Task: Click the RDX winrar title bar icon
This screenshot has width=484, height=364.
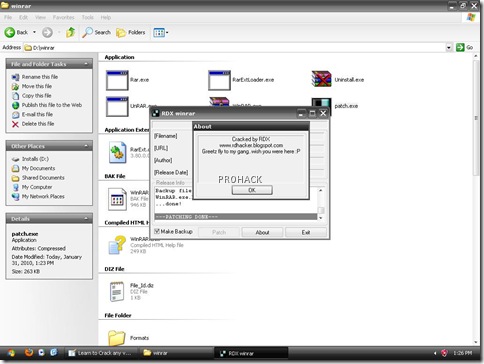Action: tap(156, 114)
